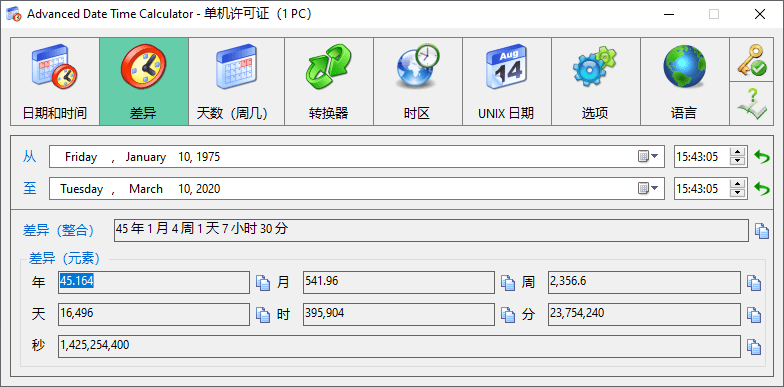Reset the 至 date with green arrow

click(762, 188)
